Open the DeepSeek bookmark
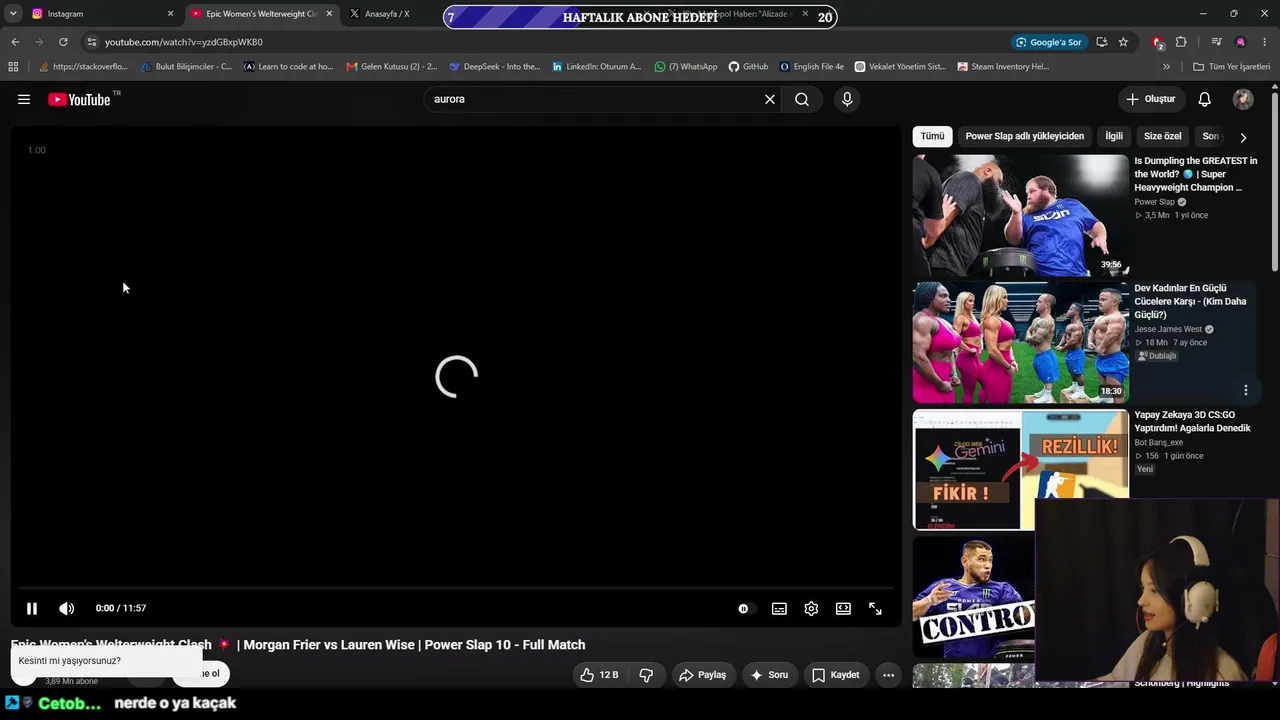This screenshot has width=1280, height=720. (495, 67)
